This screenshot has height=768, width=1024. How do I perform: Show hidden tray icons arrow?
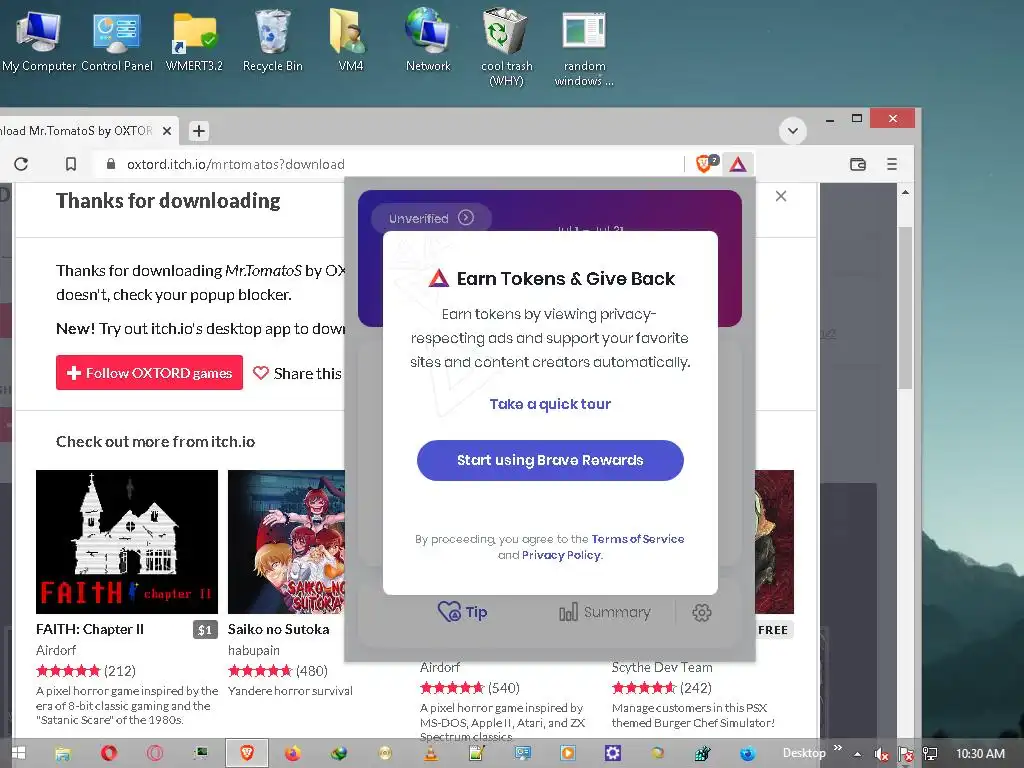(857, 754)
